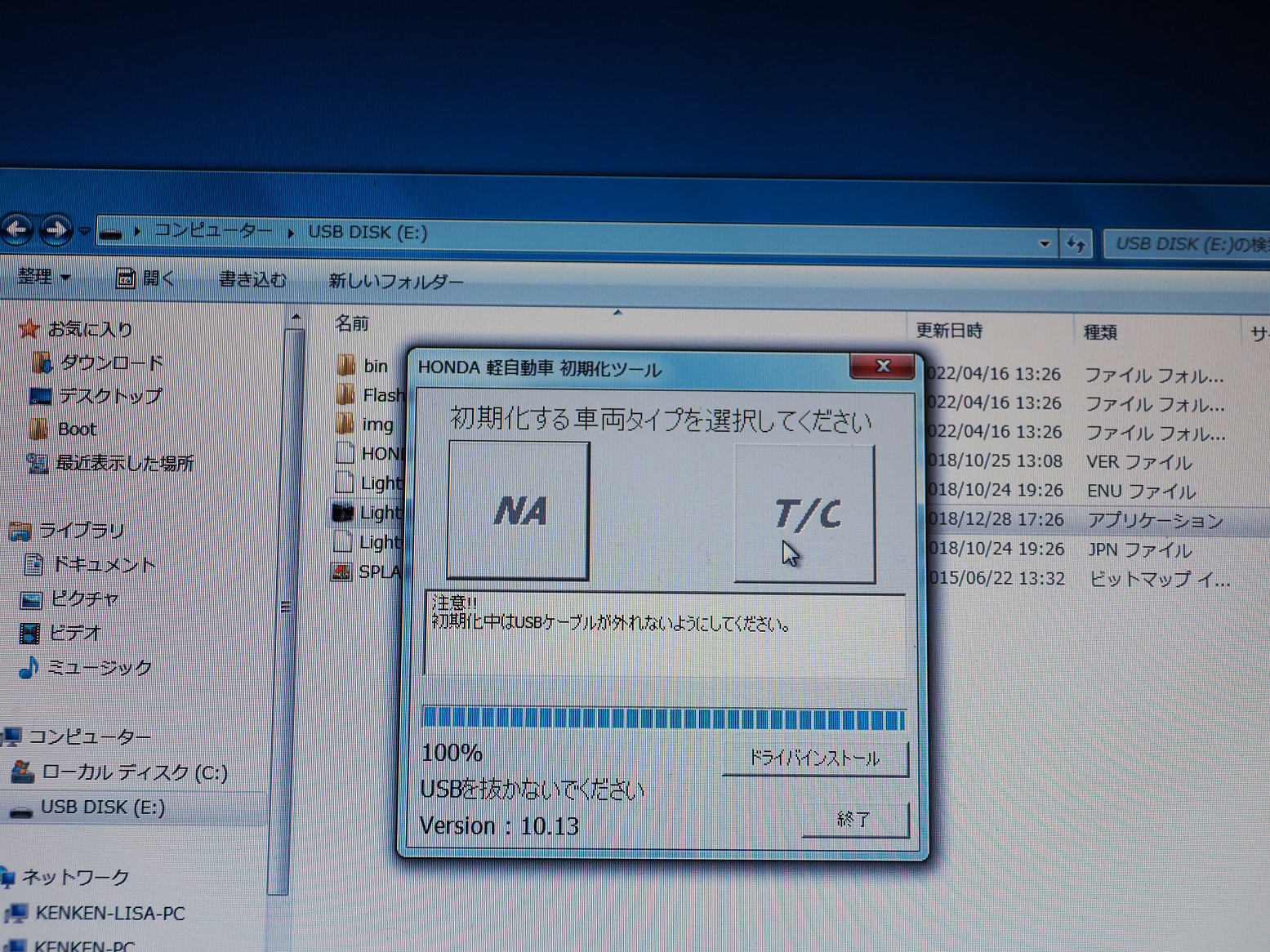Click the ライブラリ icon

pyautogui.click(x=20, y=532)
